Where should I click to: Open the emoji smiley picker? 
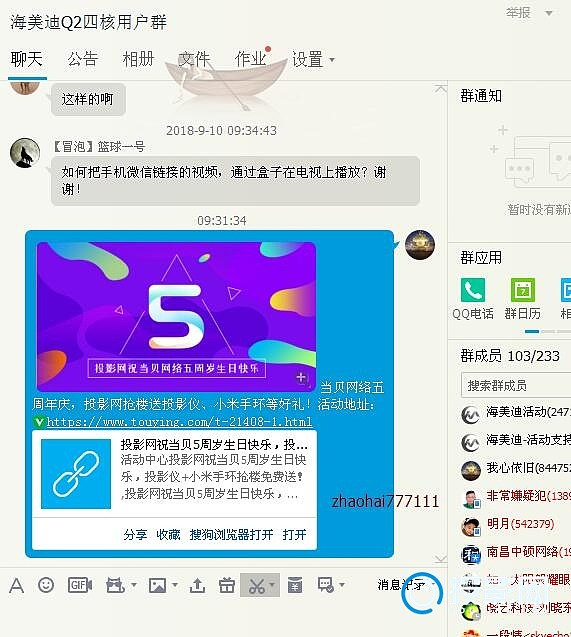46,585
